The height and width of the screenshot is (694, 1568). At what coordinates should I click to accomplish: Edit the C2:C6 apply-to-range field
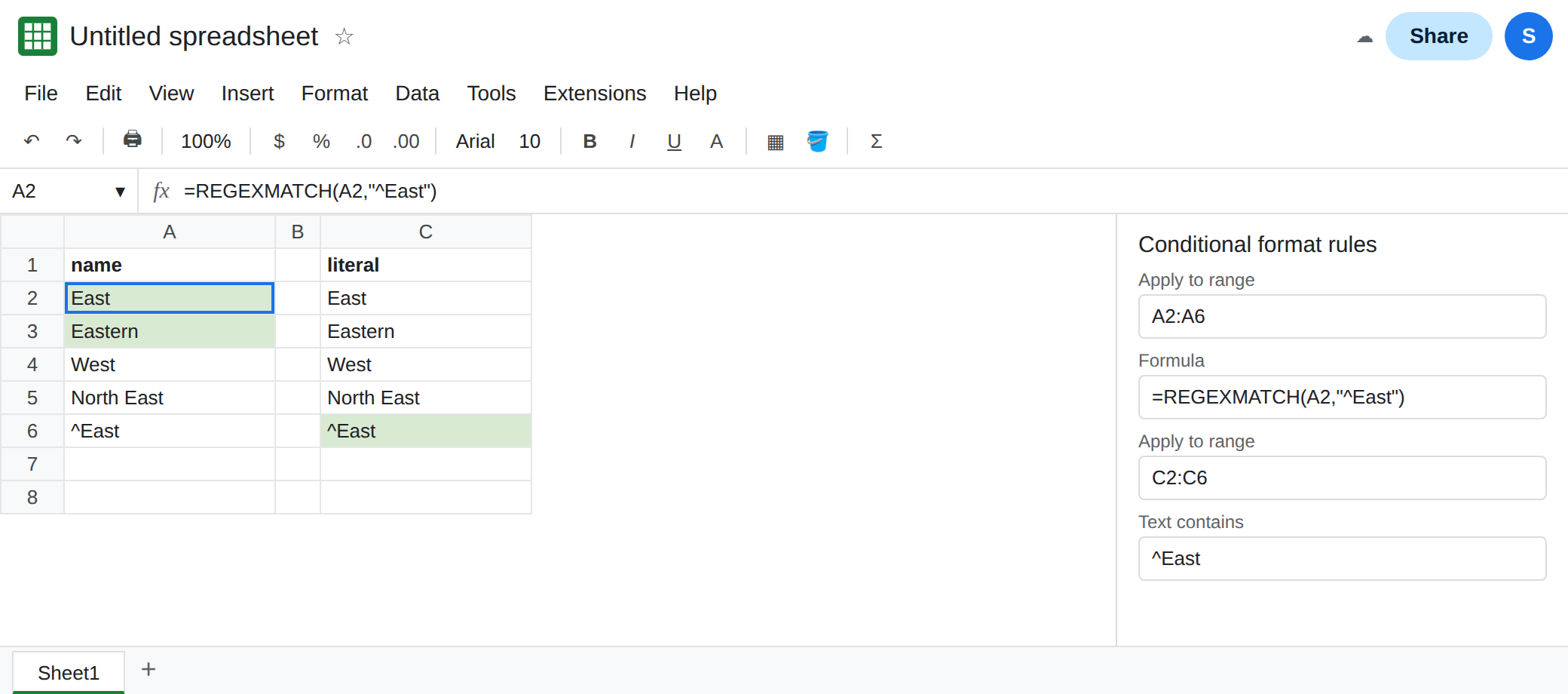(1342, 478)
